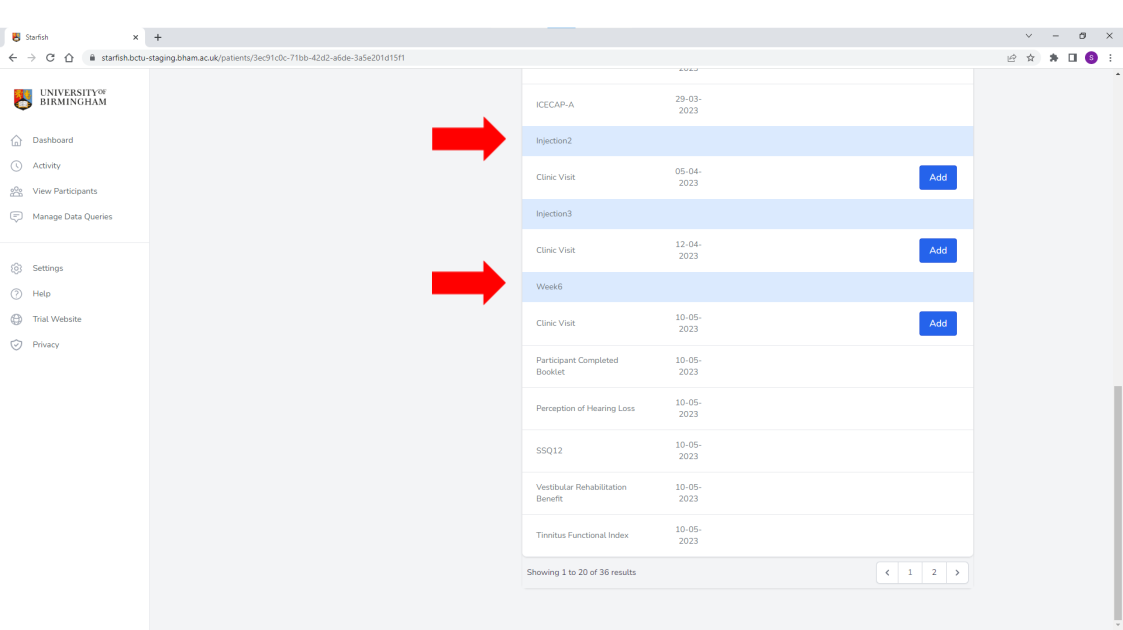
Task: Open Settings via the gear icon
Action: coord(16,269)
